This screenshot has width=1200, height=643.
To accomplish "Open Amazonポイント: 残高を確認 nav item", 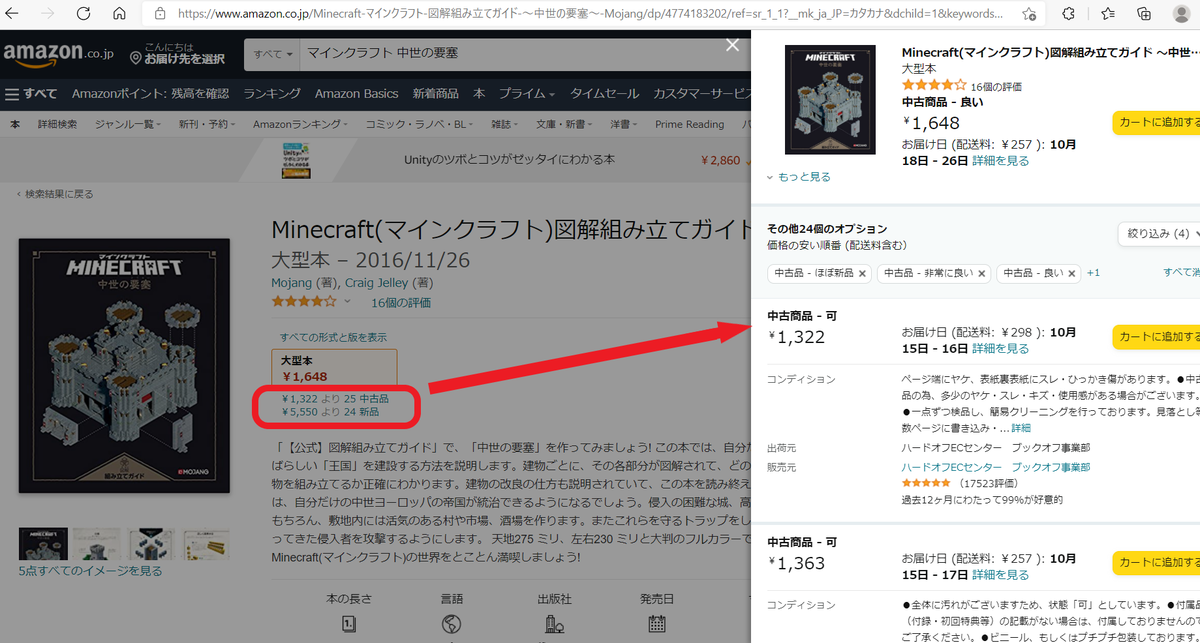I will 150,94.
